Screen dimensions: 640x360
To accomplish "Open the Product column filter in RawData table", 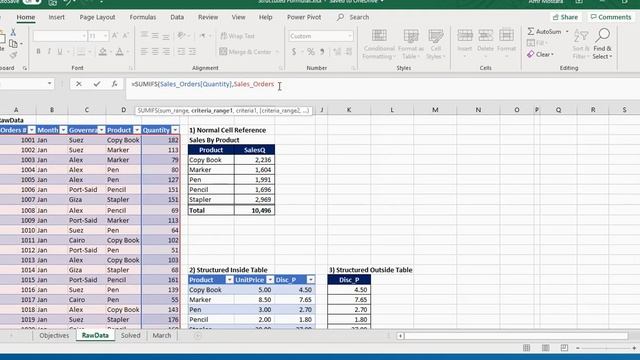I will pos(137,130).
